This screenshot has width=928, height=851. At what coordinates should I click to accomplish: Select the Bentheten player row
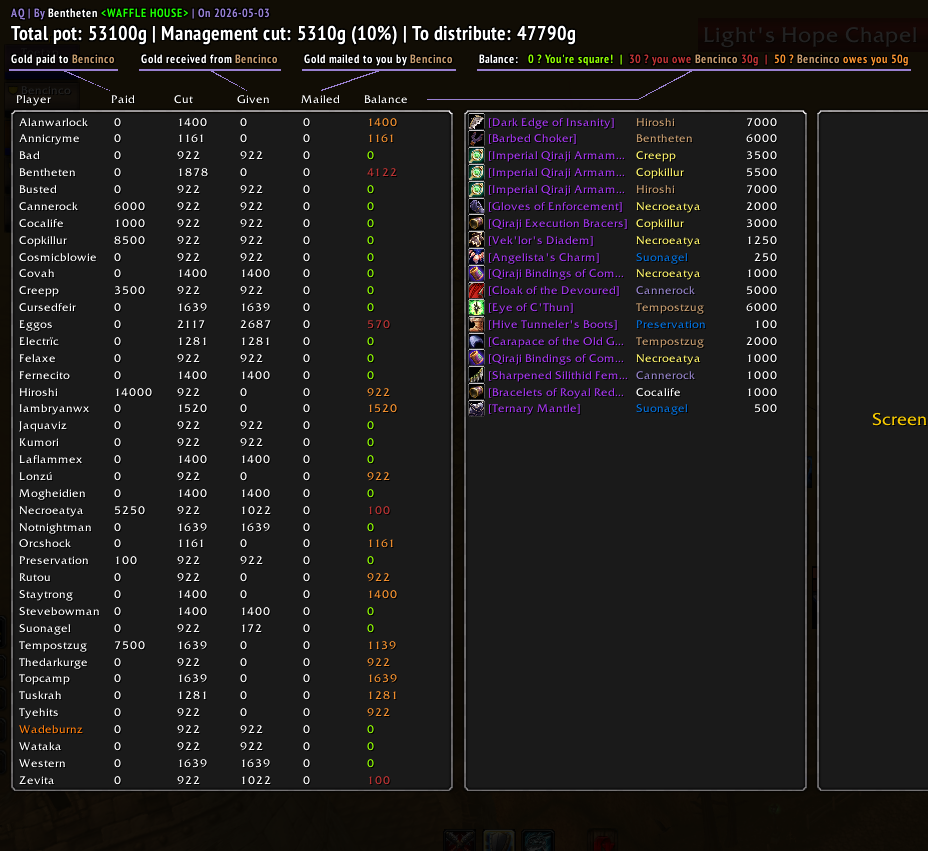[x=232, y=172]
